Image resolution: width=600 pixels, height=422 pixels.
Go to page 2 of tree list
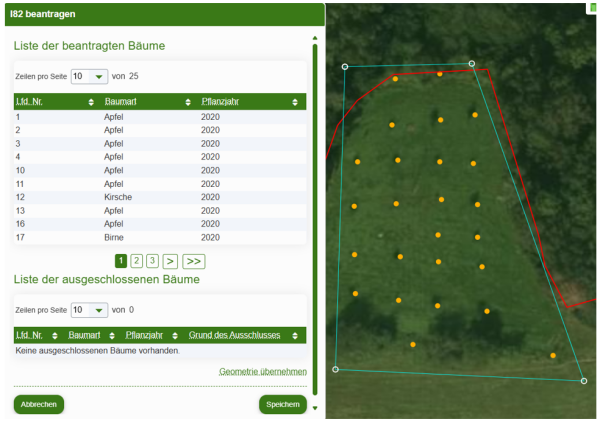(x=137, y=261)
